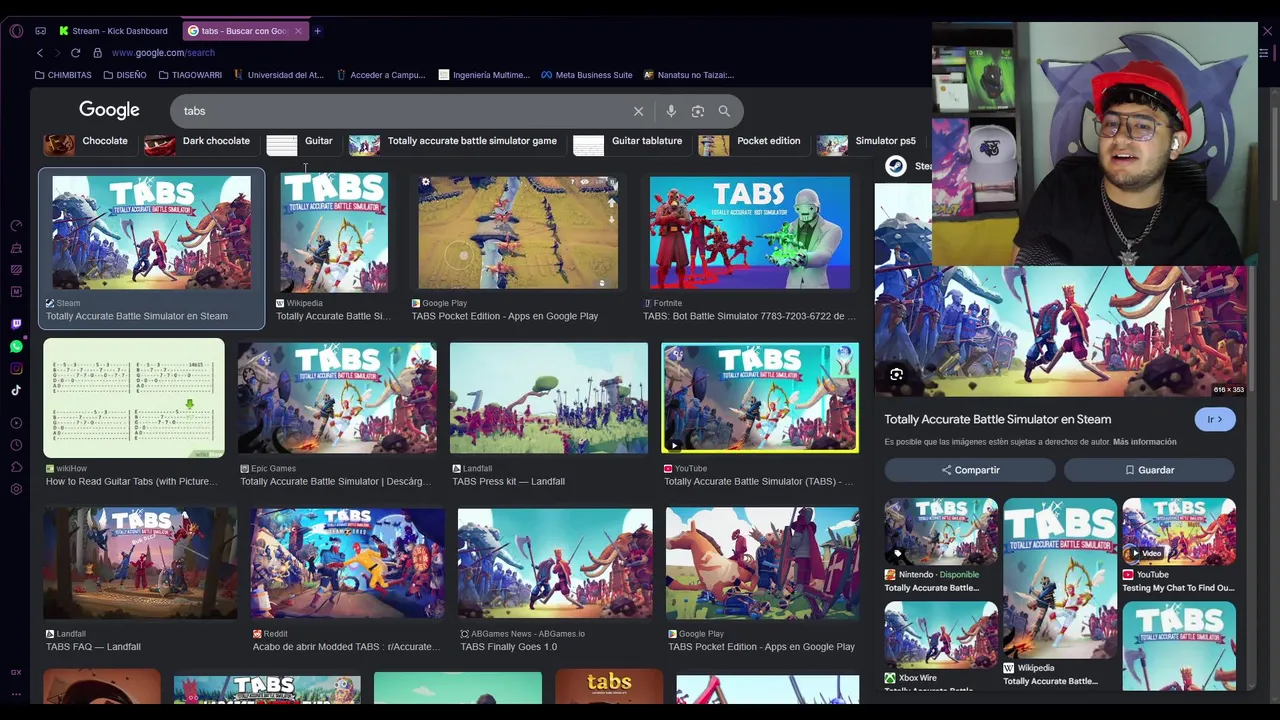This screenshot has width=1280, height=720.
Task: Open the Reddit Modded TABS result
Action: [347, 580]
